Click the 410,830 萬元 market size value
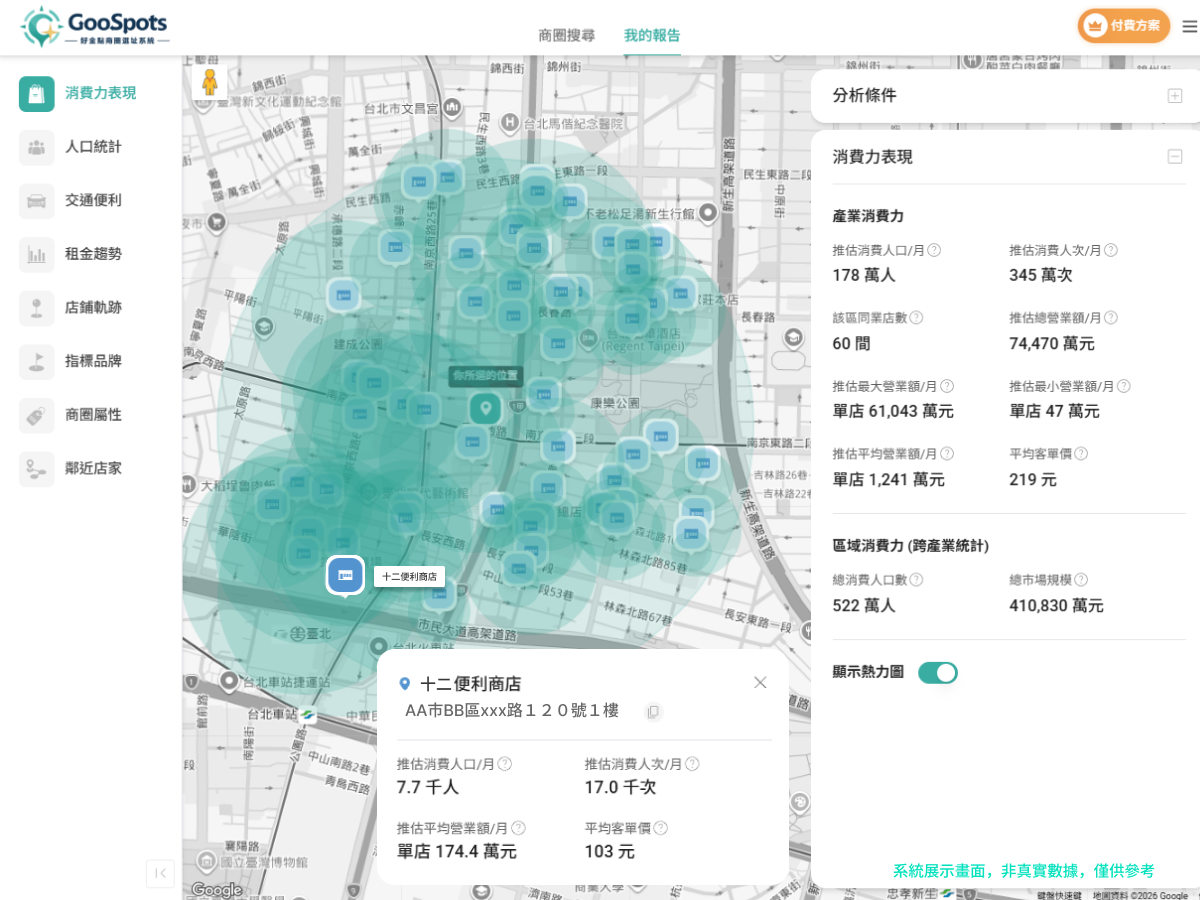Screen dimensions: 1200x900 point(1056,605)
